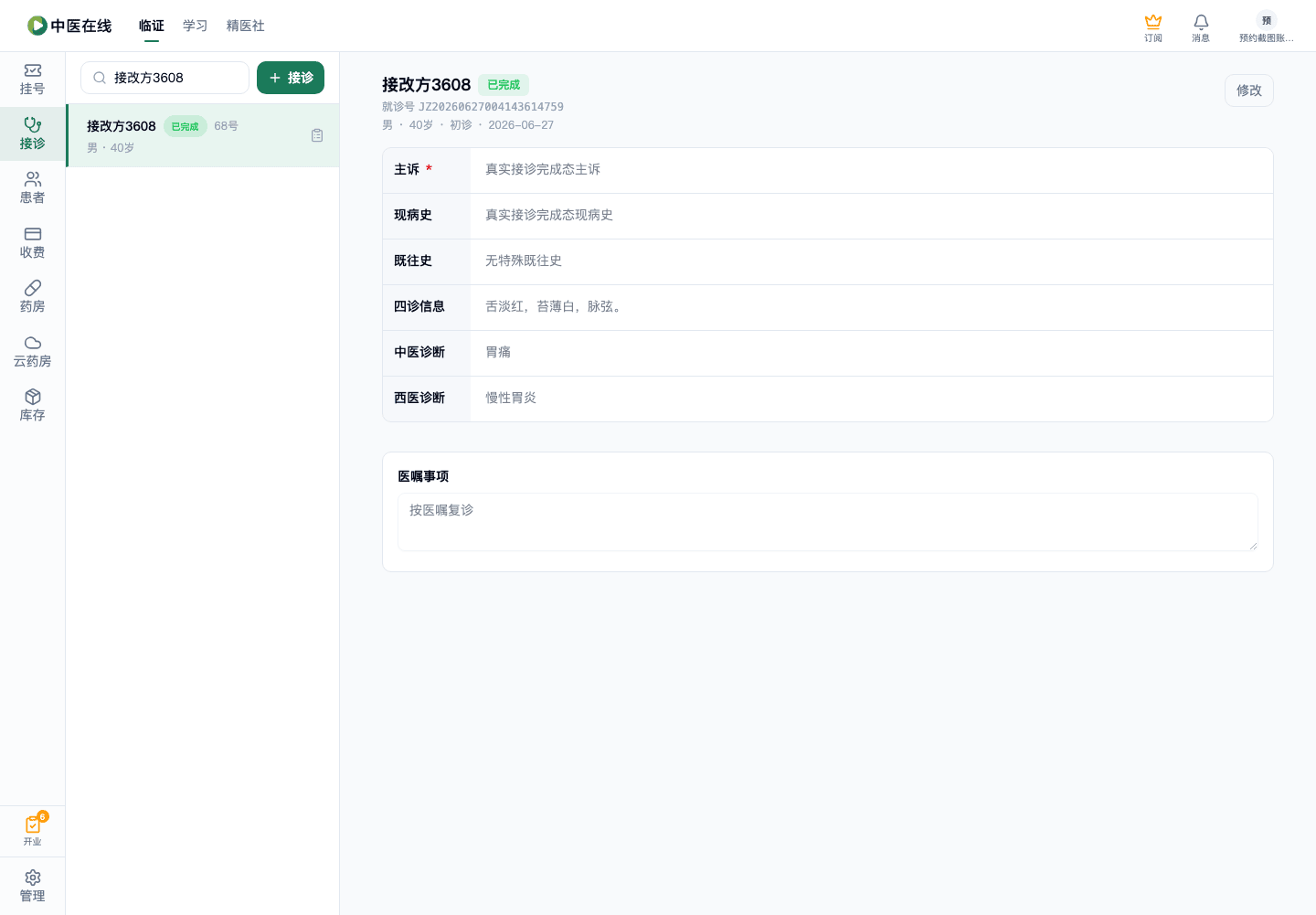
Task: Click the 现病史 field value
Action: coord(549,215)
